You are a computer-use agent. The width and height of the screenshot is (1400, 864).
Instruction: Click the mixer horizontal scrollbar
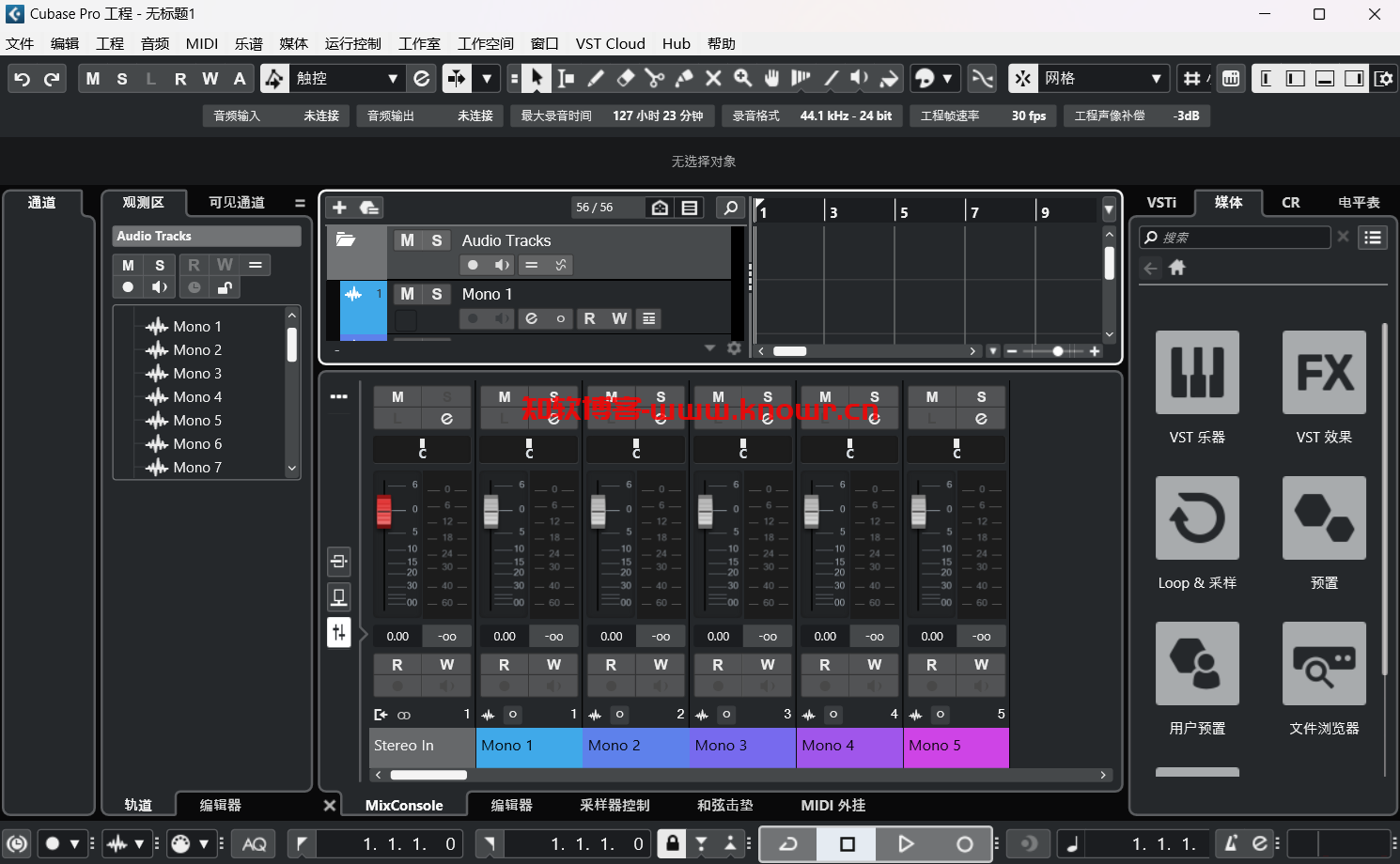tap(428, 775)
